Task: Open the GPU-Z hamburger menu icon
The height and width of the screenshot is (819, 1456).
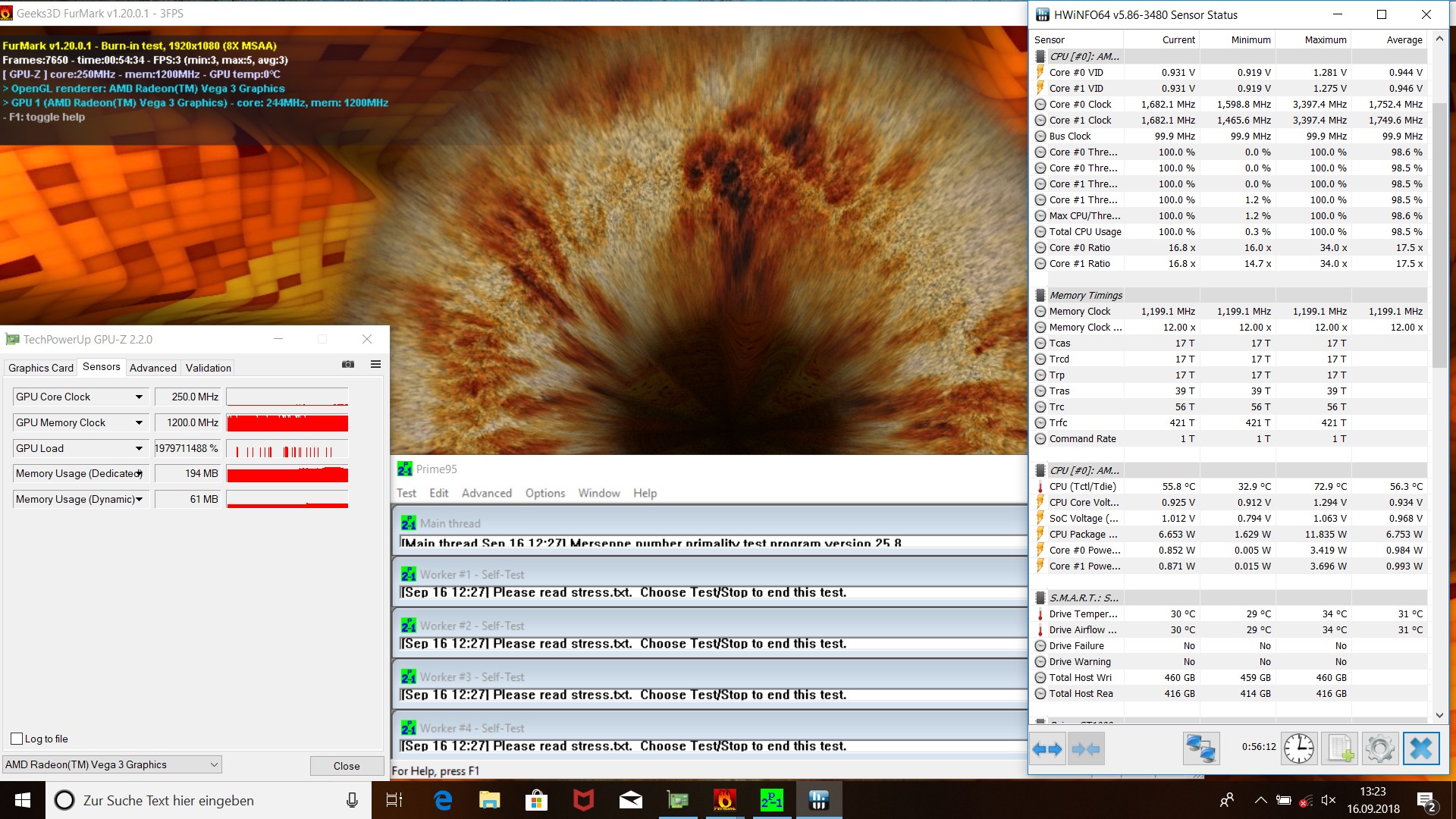Action: point(375,365)
